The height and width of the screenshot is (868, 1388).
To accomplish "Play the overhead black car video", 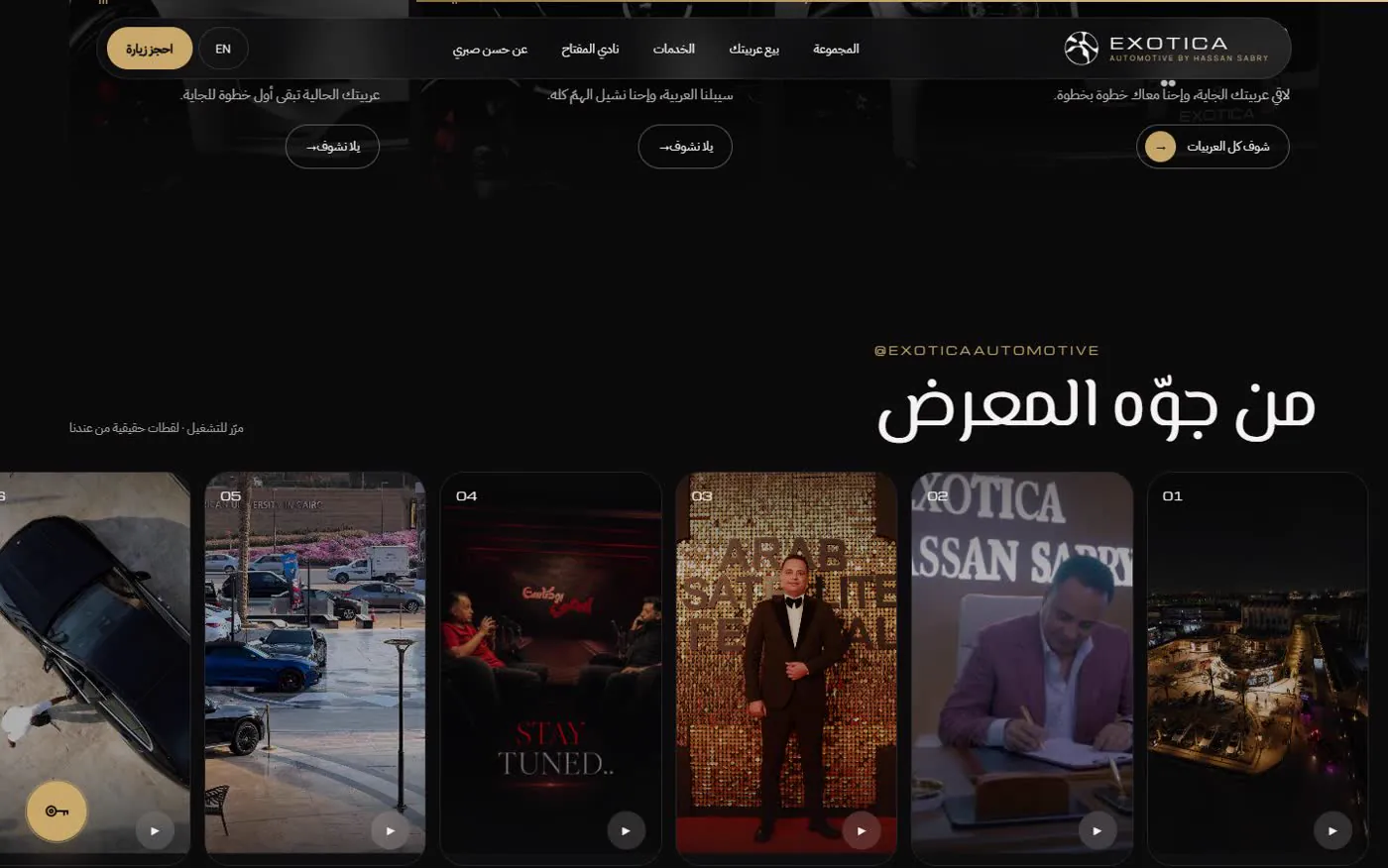I will point(154,830).
